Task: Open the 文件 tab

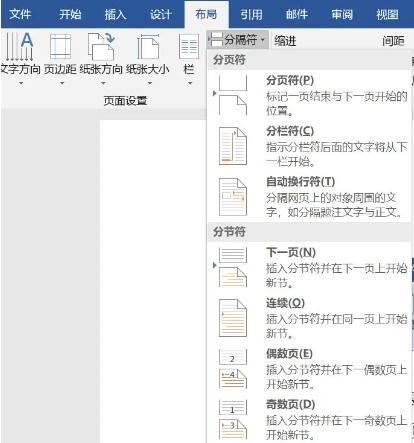Action: click(20, 14)
